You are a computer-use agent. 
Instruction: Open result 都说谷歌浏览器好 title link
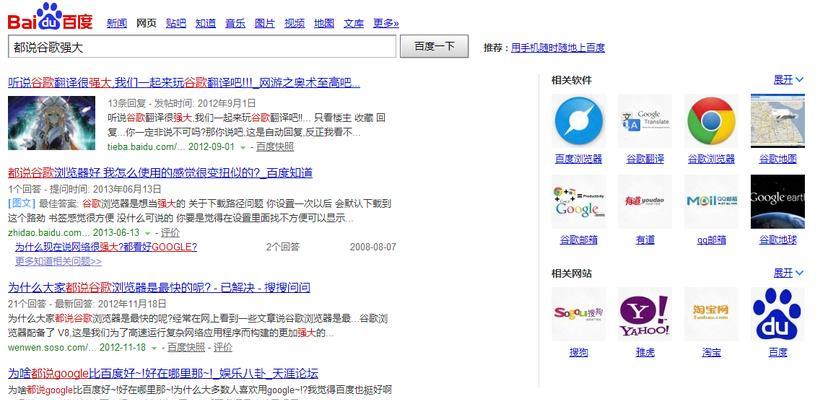[160, 173]
